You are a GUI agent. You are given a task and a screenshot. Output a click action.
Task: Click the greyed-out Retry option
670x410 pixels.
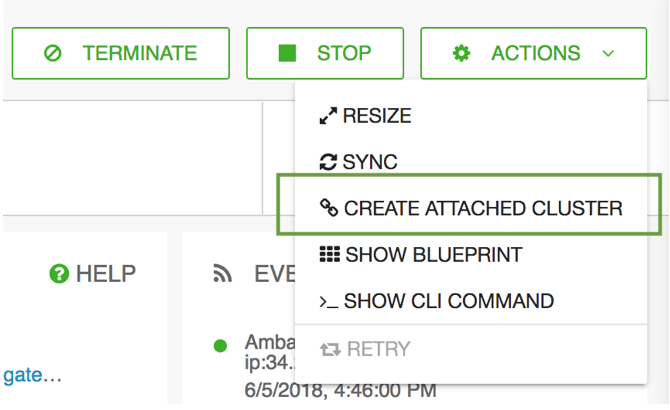tap(471, 349)
